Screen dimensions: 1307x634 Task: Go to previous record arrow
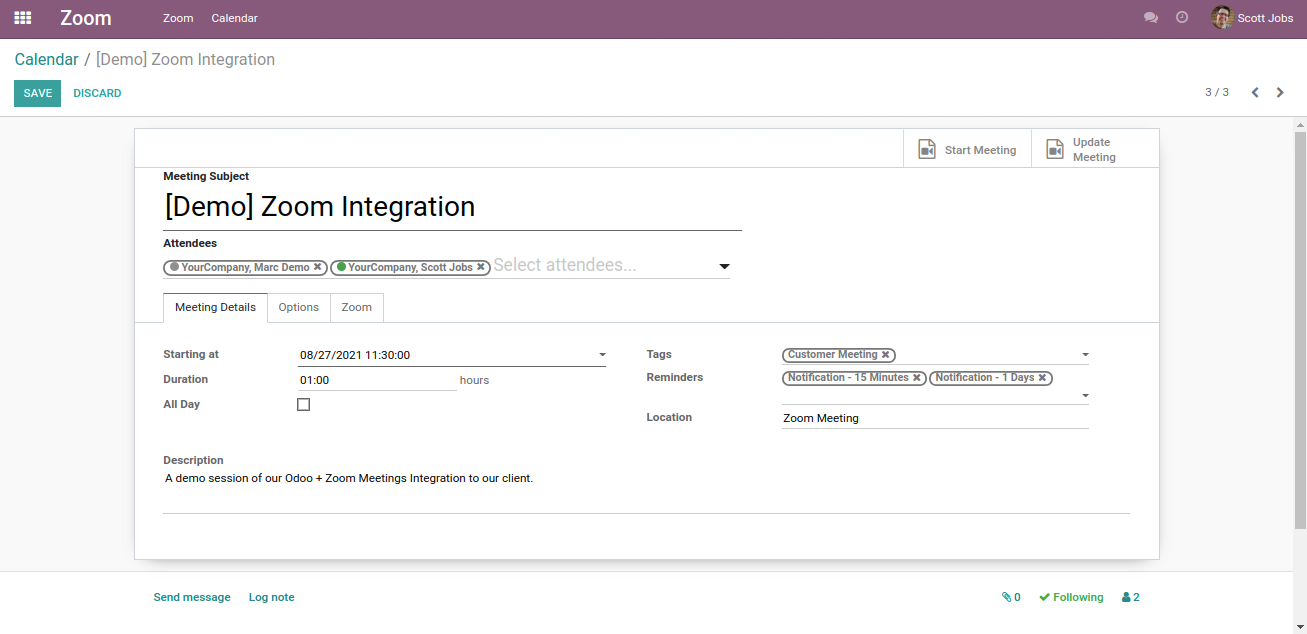(1255, 93)
